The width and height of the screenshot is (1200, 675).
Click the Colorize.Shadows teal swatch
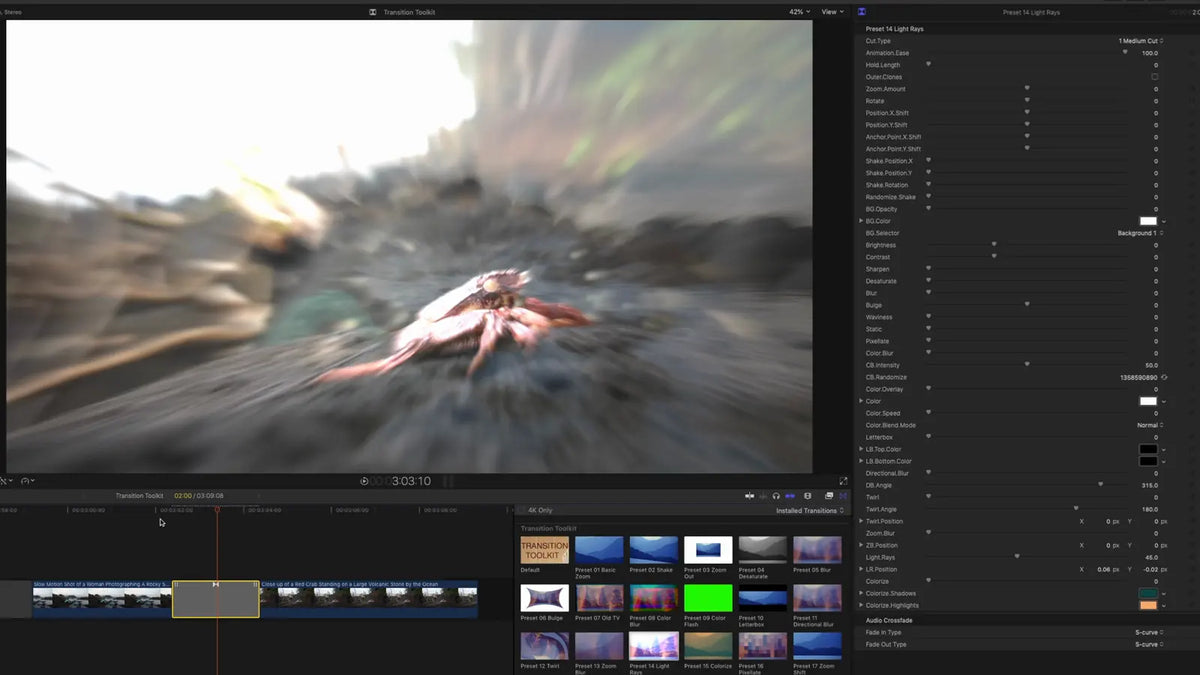[x=1148, y=593]
